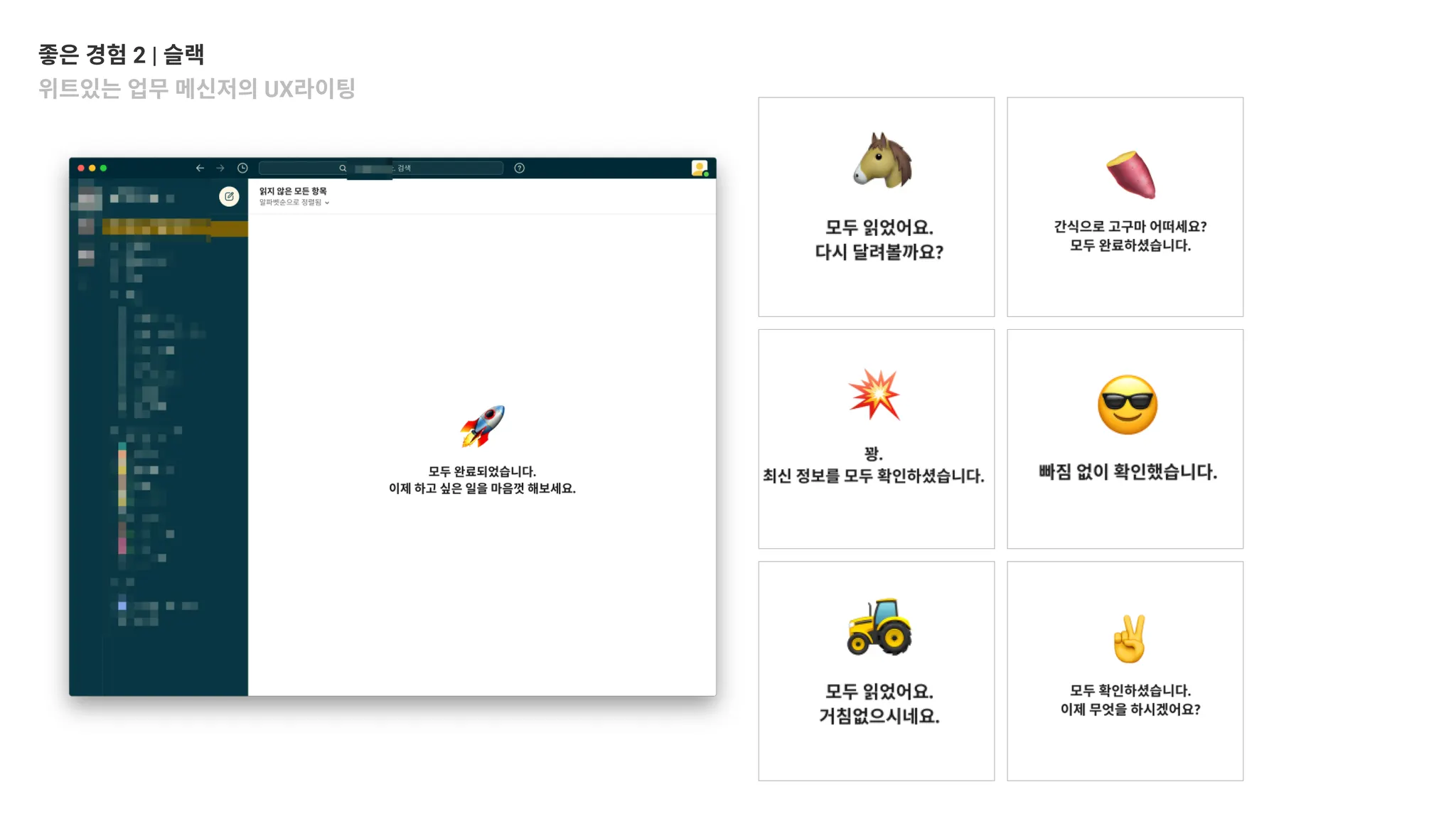Go back with the left arrow
The width and height of the screenshot is (1456, 819).
pos(200,168)
